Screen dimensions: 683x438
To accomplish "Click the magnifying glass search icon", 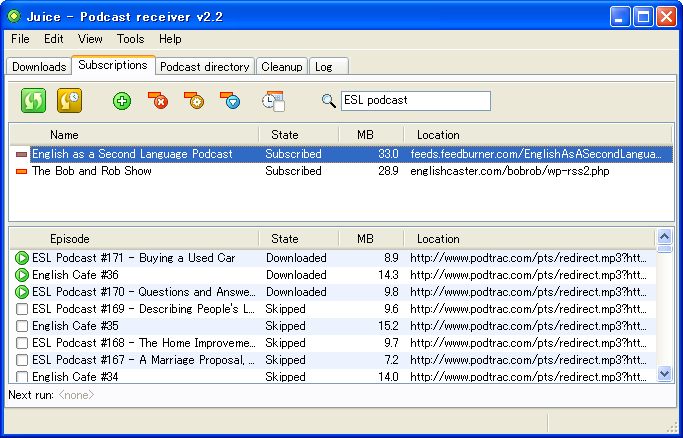I will (x=328, y=101).
